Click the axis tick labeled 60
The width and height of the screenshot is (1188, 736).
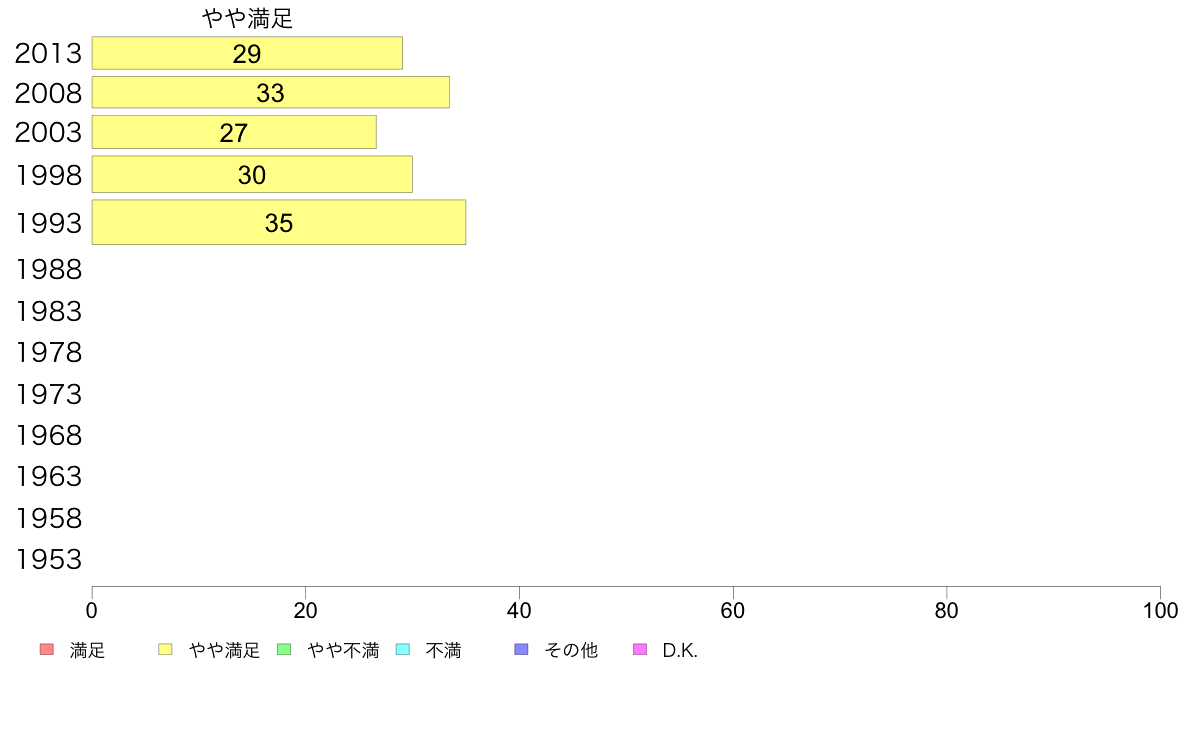pos(733,610)
